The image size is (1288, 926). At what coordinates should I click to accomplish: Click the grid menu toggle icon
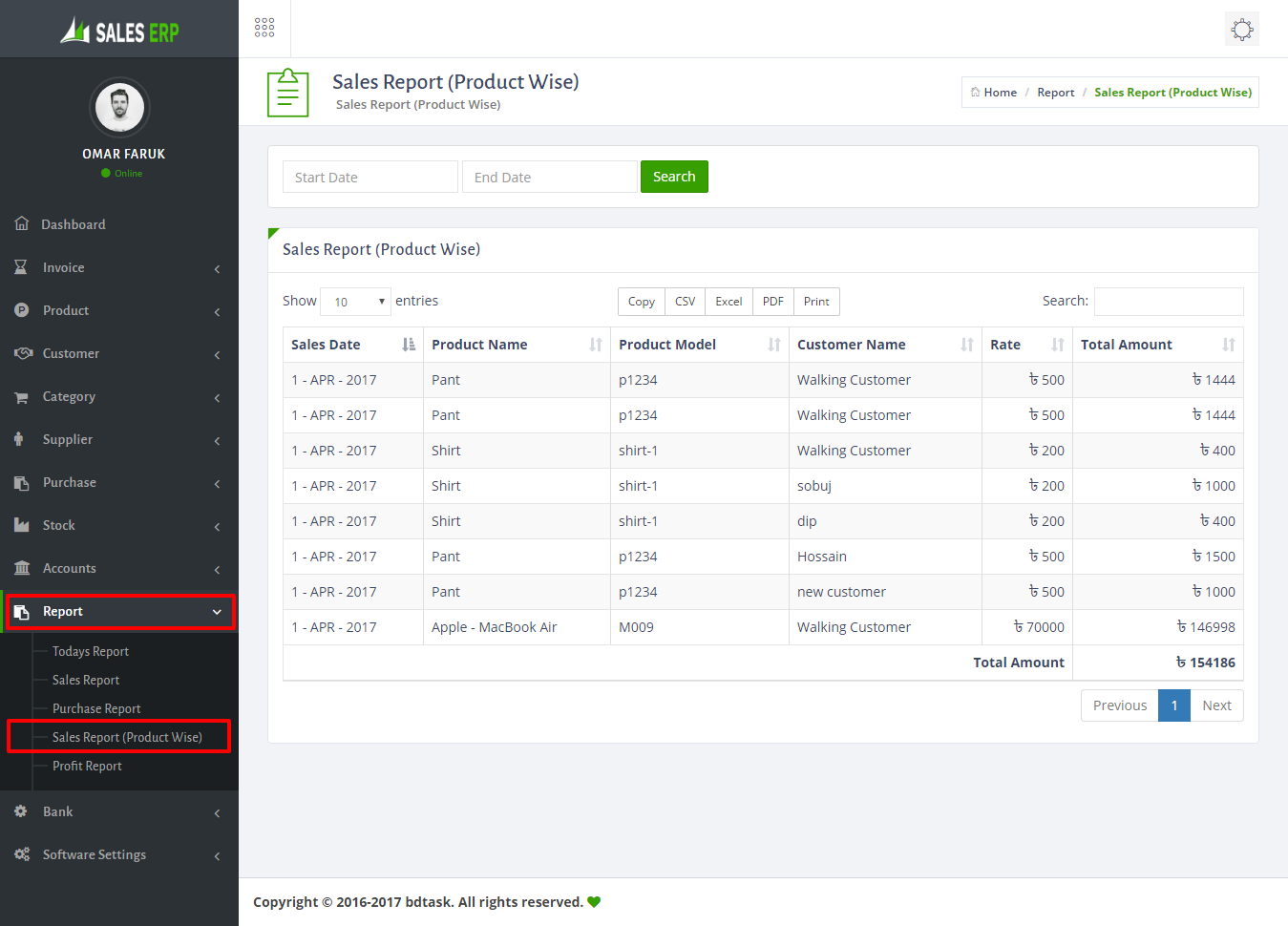264,28
